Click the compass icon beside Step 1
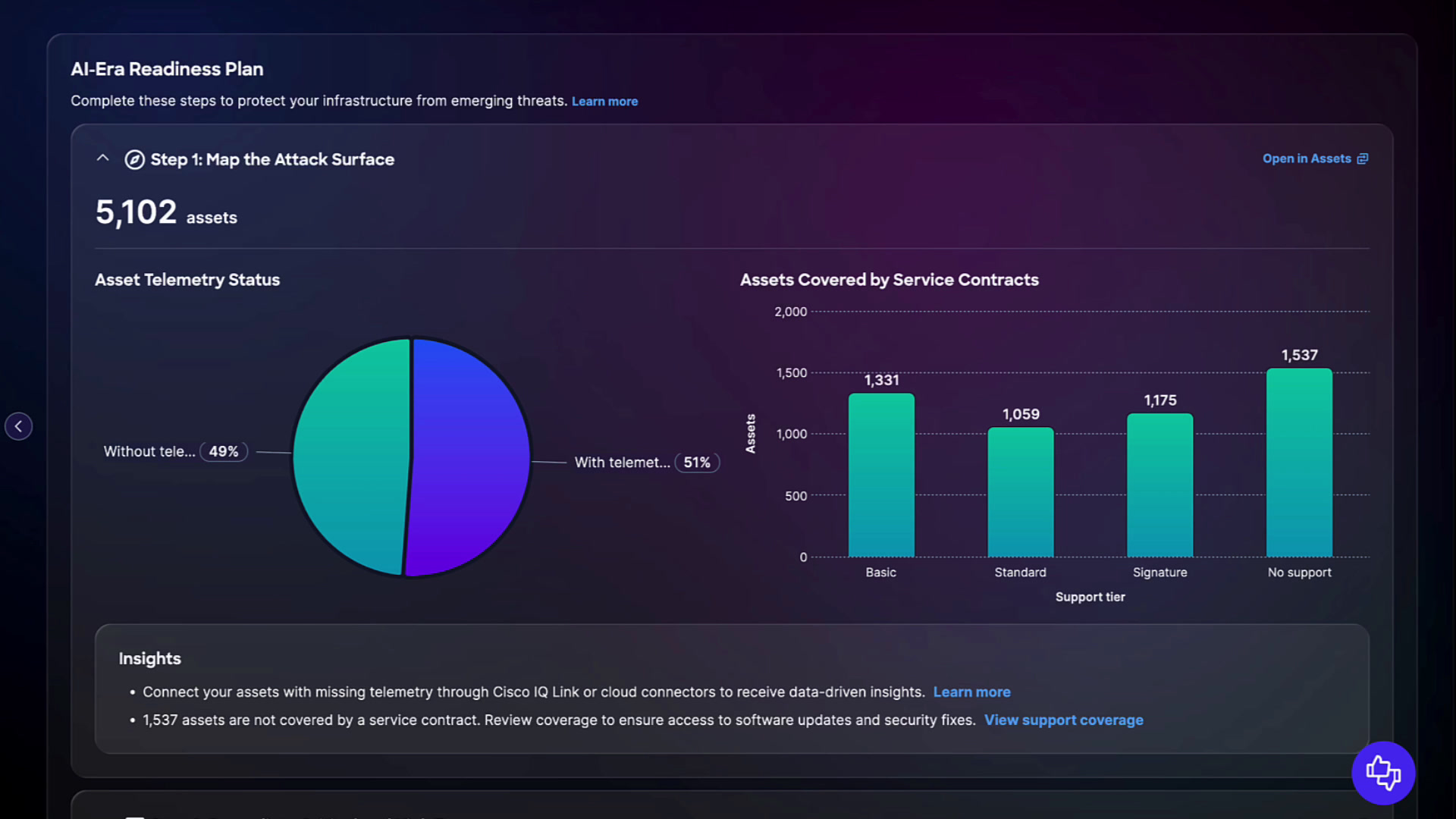Screen dimensions: 1456x819 pos(134,159)
